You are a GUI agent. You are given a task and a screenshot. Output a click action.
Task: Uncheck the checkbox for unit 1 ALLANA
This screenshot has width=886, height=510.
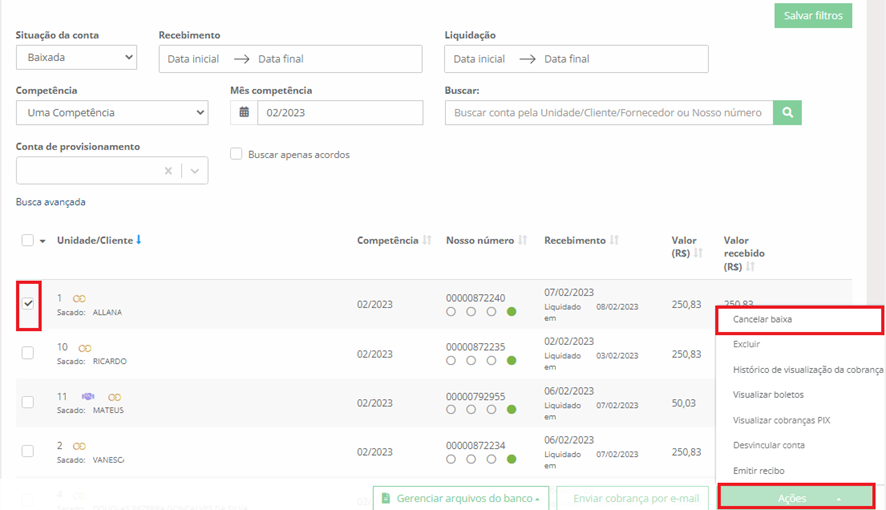pyautogui.click(x=28, y=304)
